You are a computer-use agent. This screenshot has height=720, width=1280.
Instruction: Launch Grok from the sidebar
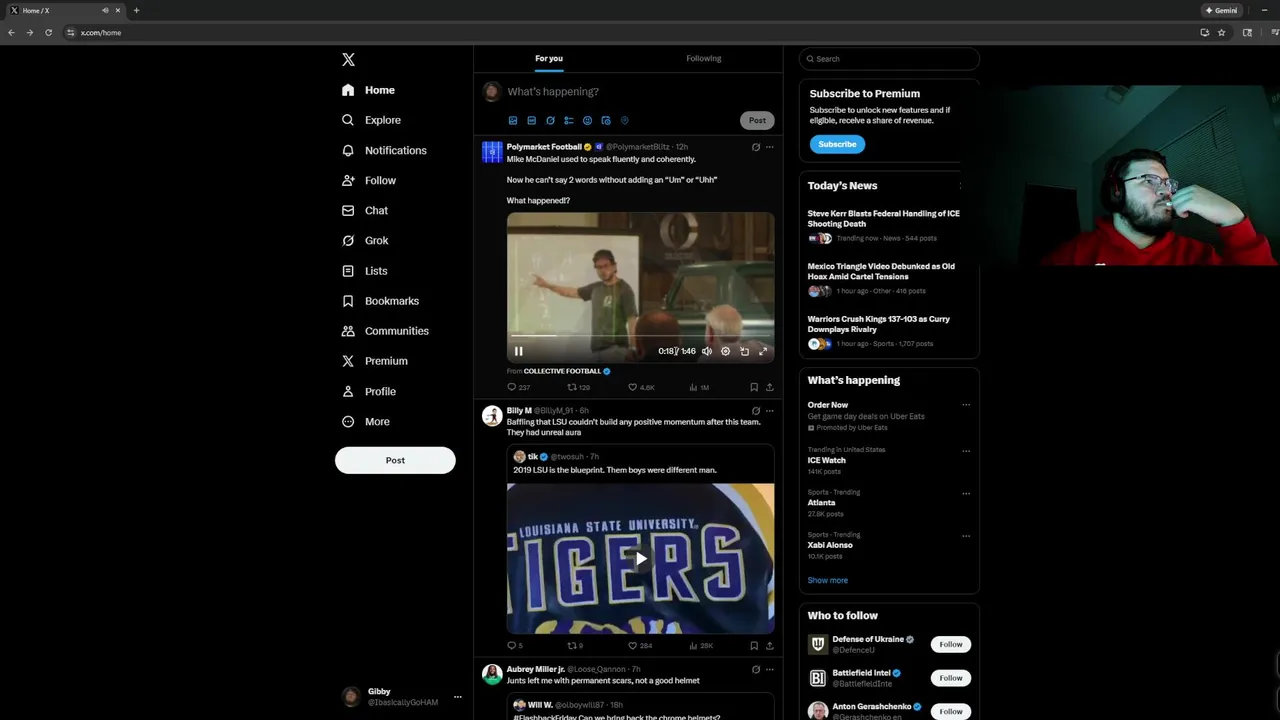365,240
